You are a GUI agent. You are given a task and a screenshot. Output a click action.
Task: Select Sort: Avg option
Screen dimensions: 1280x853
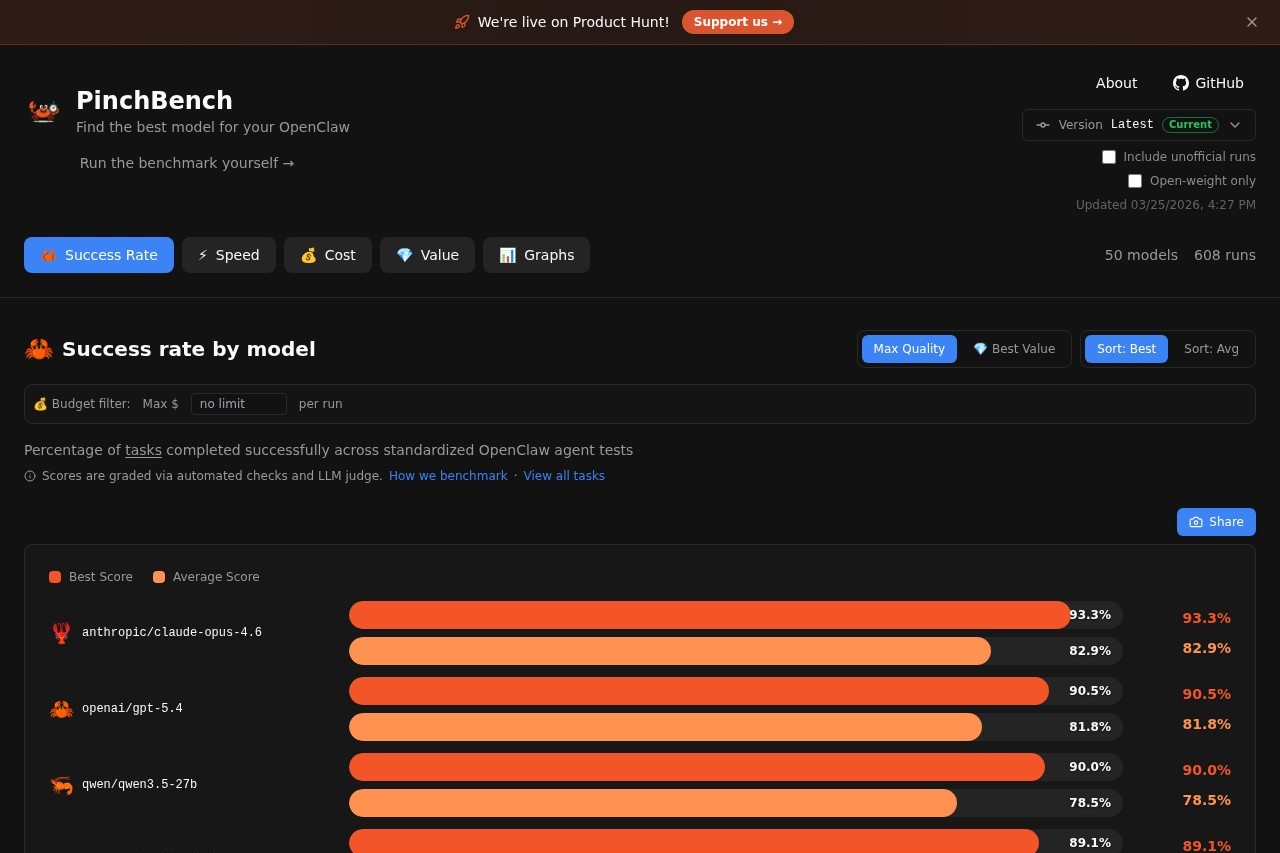coord(1211,349)
